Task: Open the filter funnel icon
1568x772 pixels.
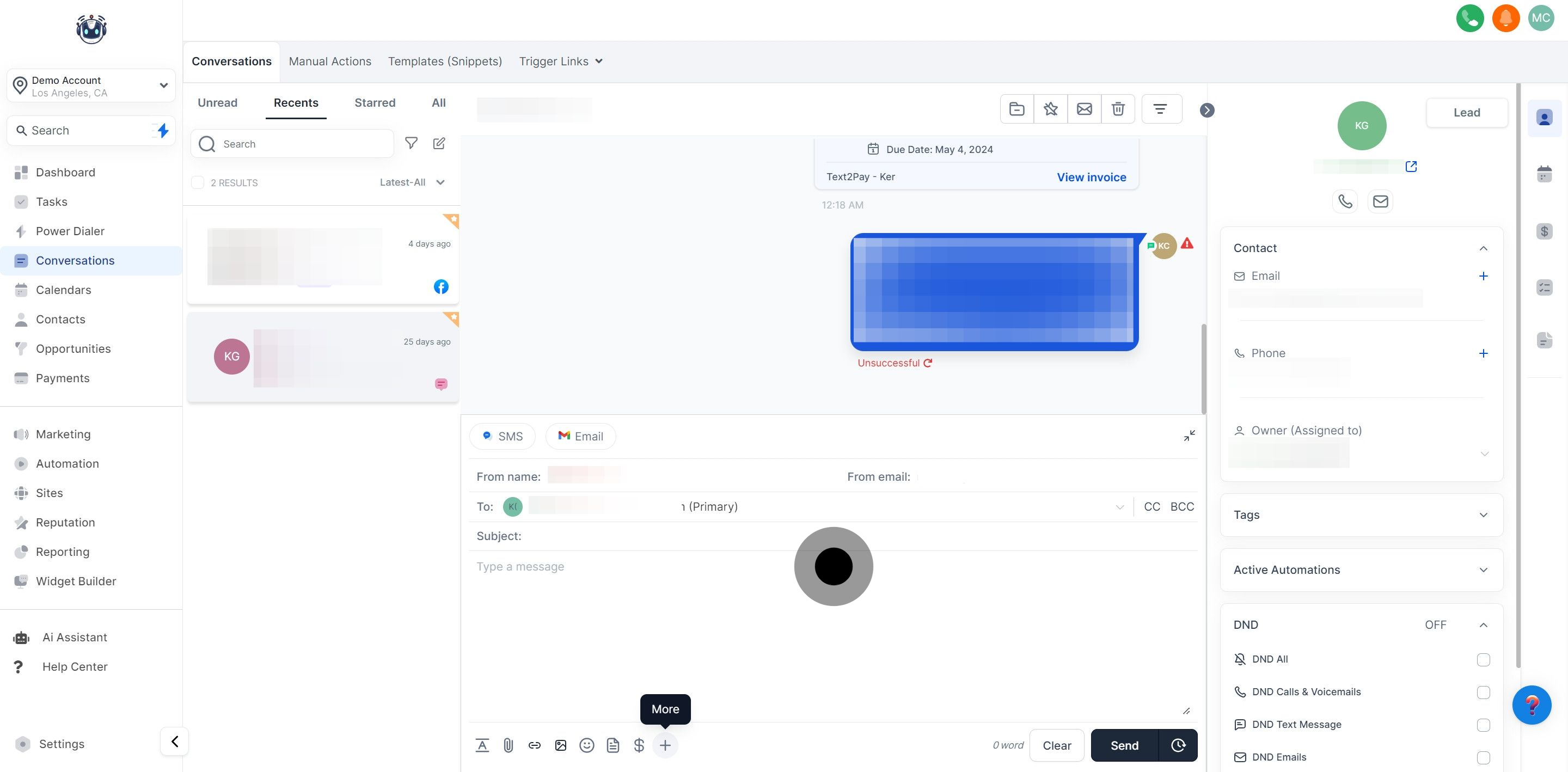Action: tap(412, 144)
